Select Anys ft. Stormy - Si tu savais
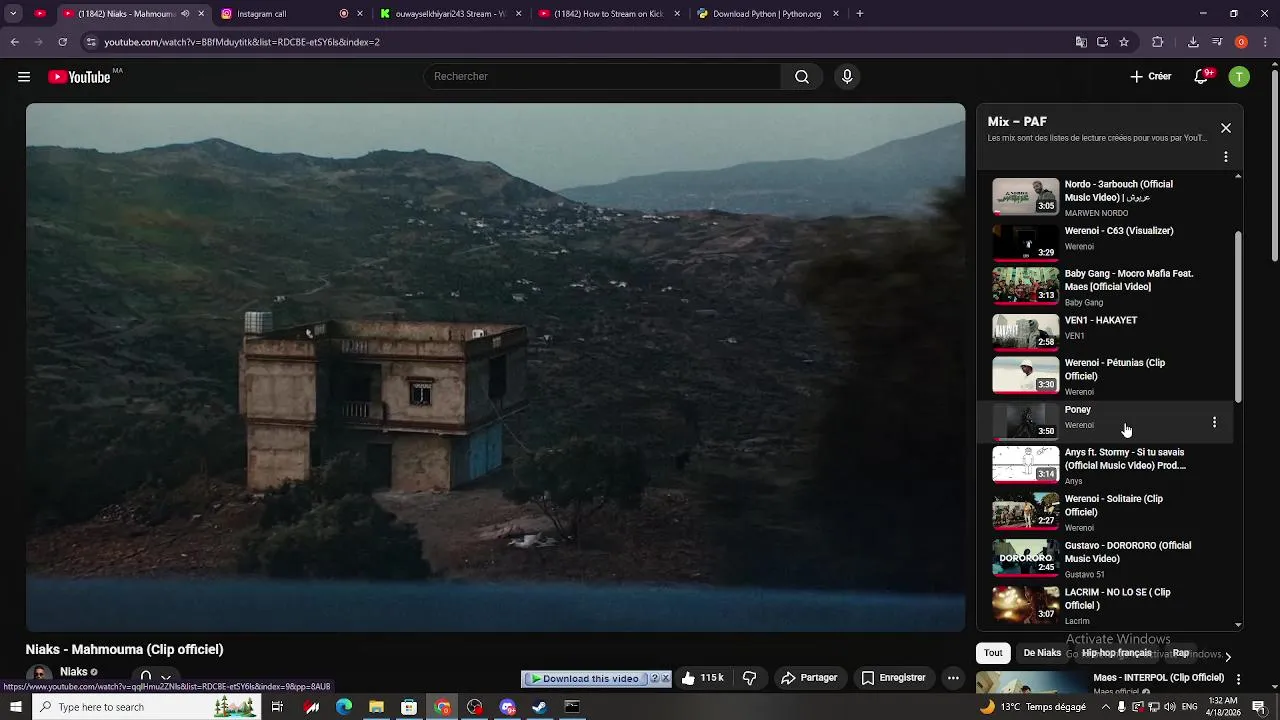This screenshot has width=1280, height=720. pos(1105,465)
